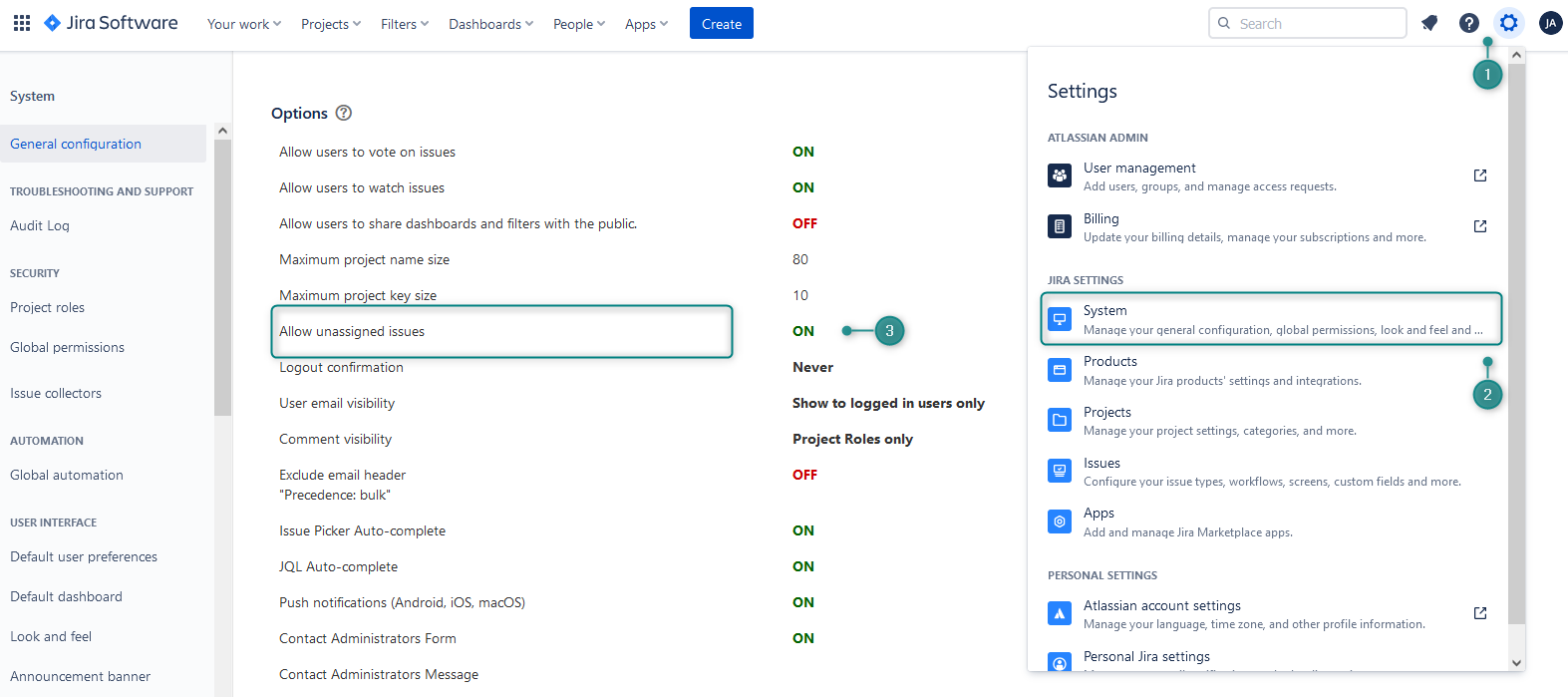
Task: Click the Projects folder icon in Settings
Action: pyautogui.click(x=1060, y=420)
